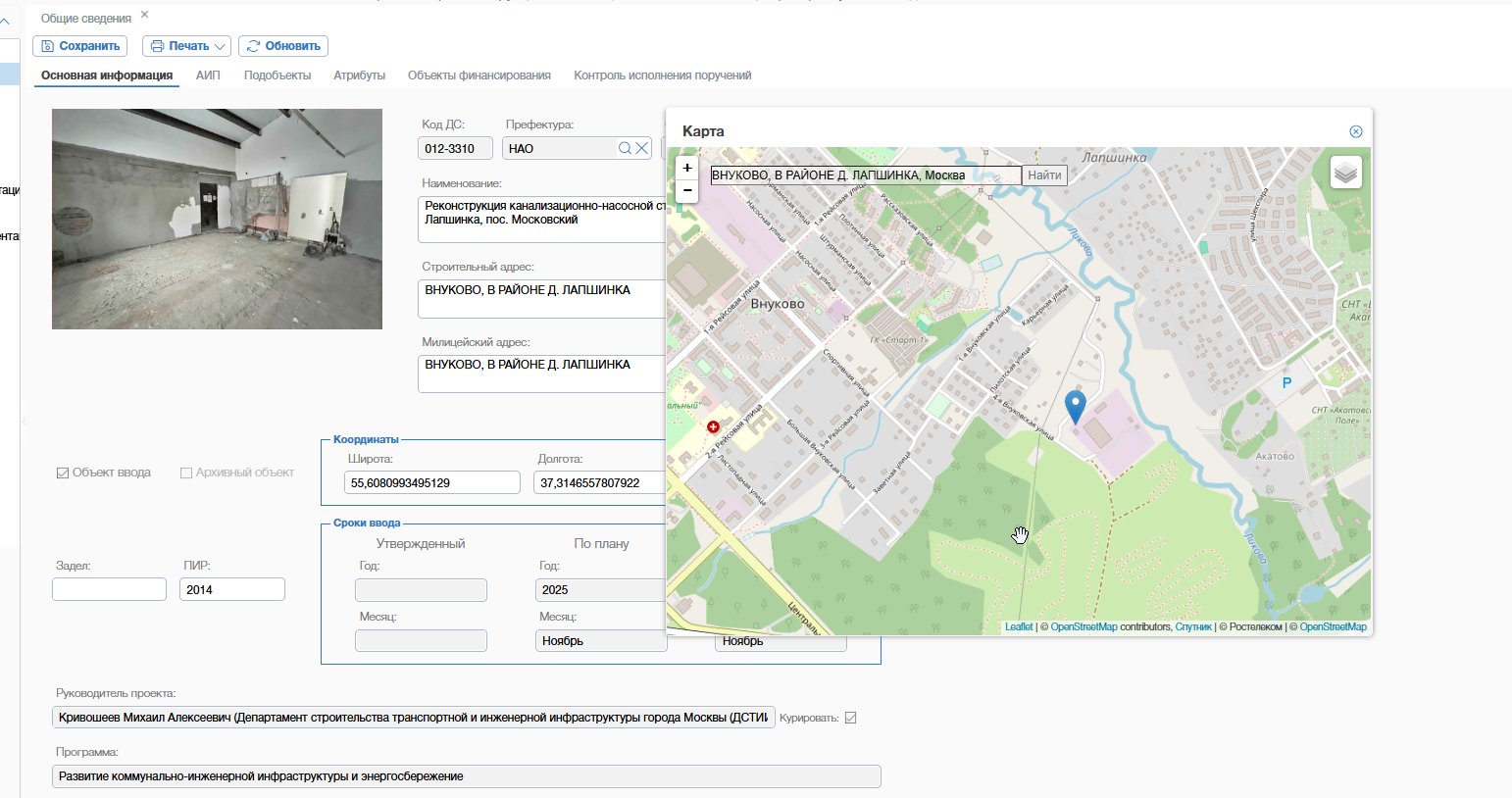The image size is (1512, 798).
Task: Click the Руководитель проекта field
Action: click(413, 718)
